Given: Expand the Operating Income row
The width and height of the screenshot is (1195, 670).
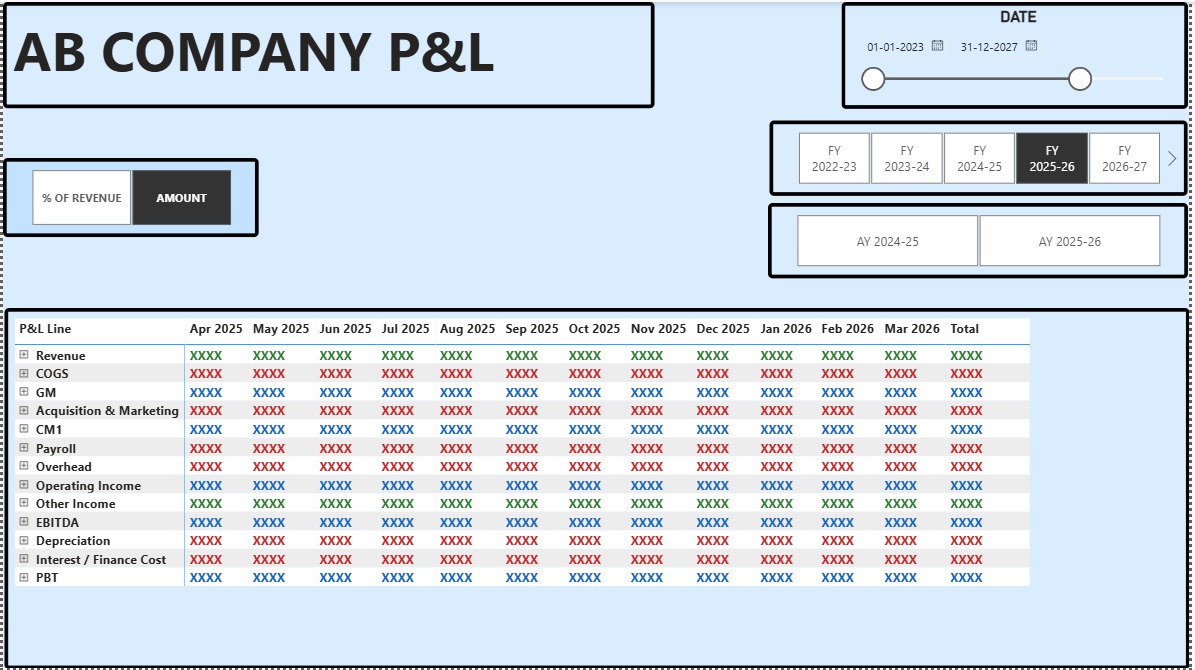Looking at the screenshot, I should (24, 485).
